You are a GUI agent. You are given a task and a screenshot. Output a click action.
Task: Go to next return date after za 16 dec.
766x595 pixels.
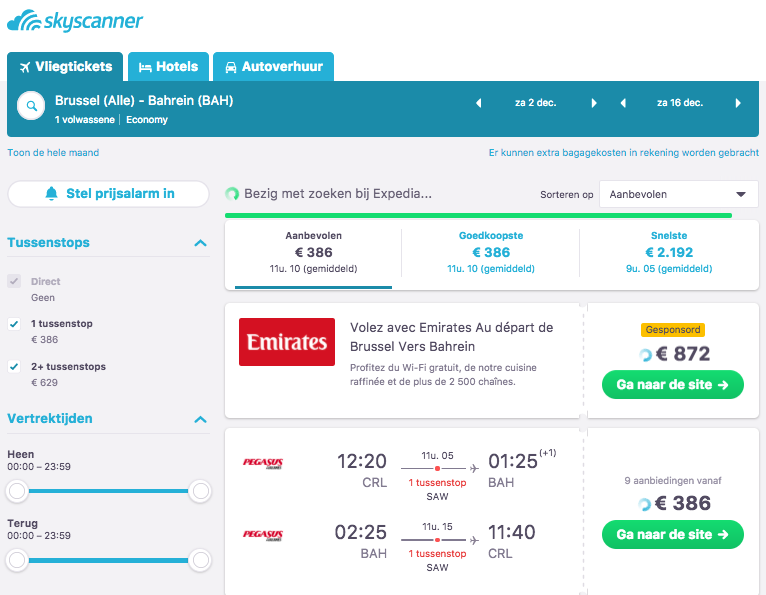[x=738, y=103]
